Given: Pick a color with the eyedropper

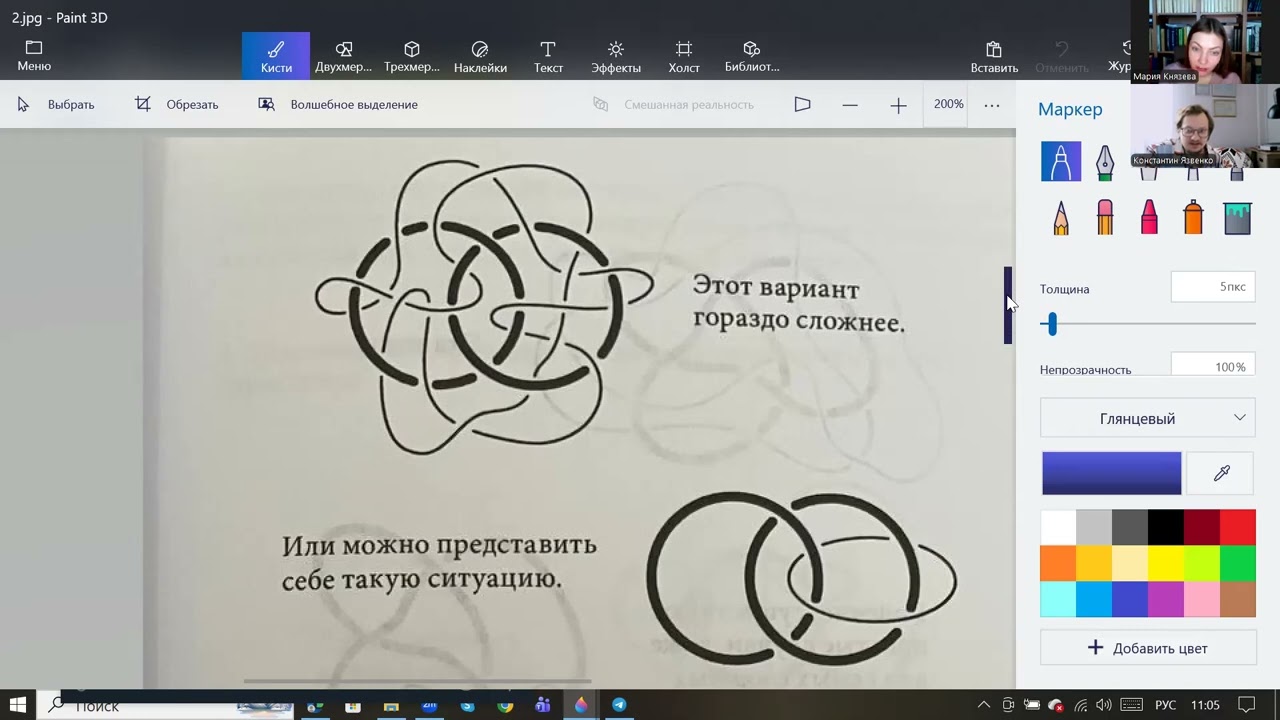Looking at the screenshot, I should click(x=1221, y=473).
